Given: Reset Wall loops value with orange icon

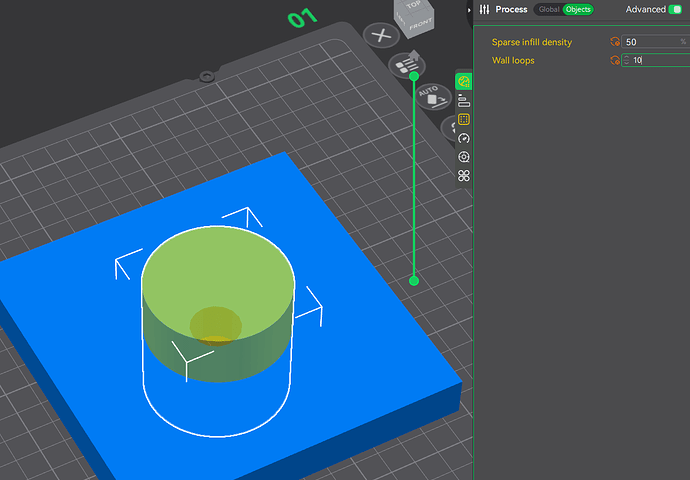Looking at the screenshot, I should pyautogui.click(x=615, y=61).
